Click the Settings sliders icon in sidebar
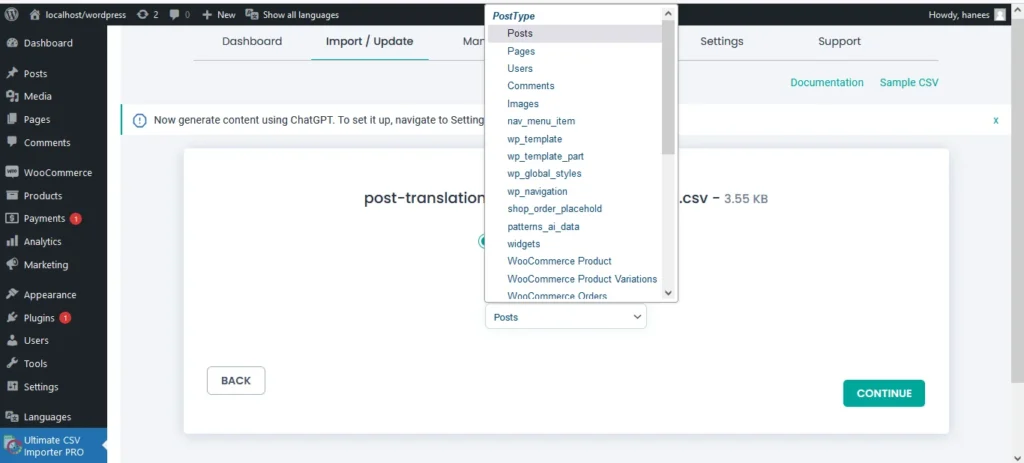Screen dimensions: 1024x463 pos(12,387)
